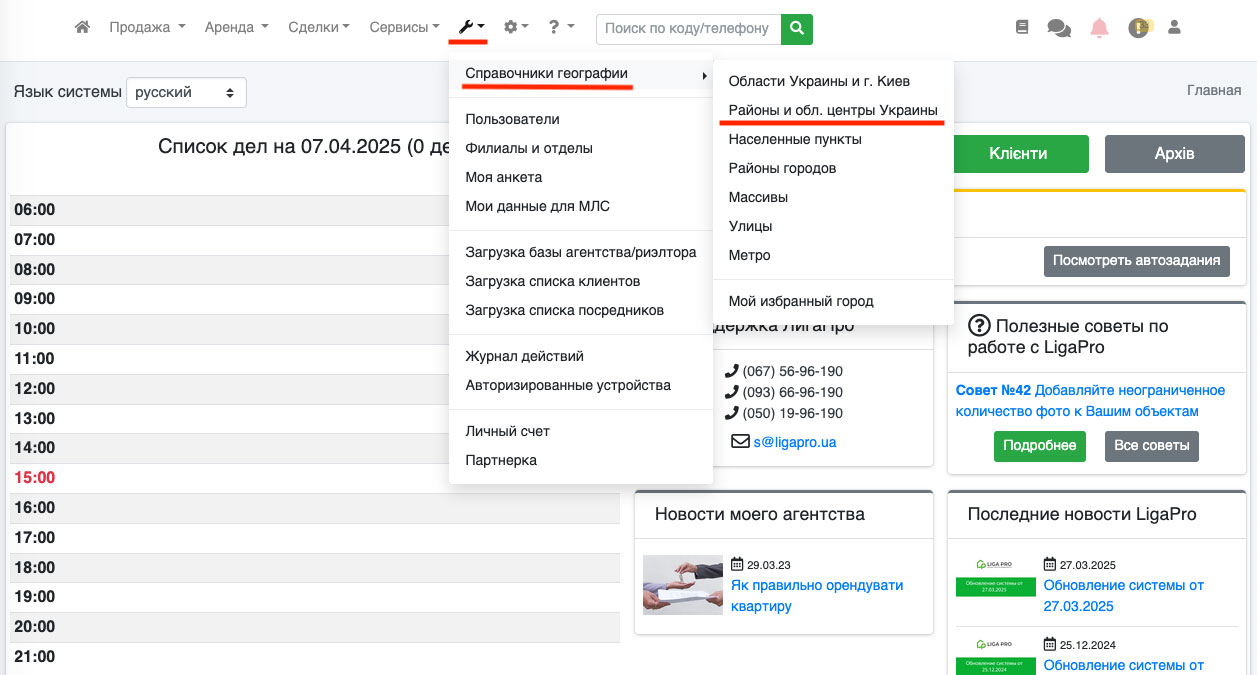Click the green Клієнти button

[1018, 154]
